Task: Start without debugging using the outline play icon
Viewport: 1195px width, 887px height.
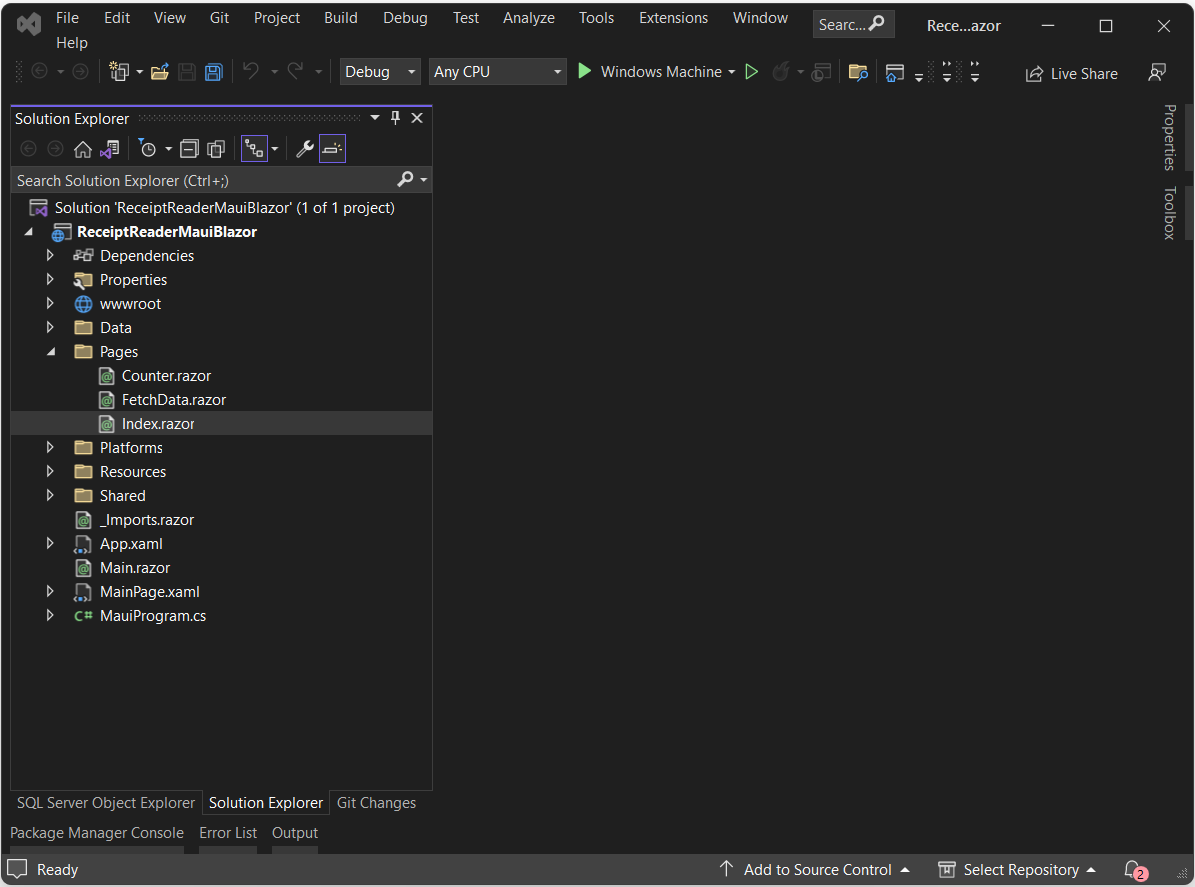Action: point(751,72)
